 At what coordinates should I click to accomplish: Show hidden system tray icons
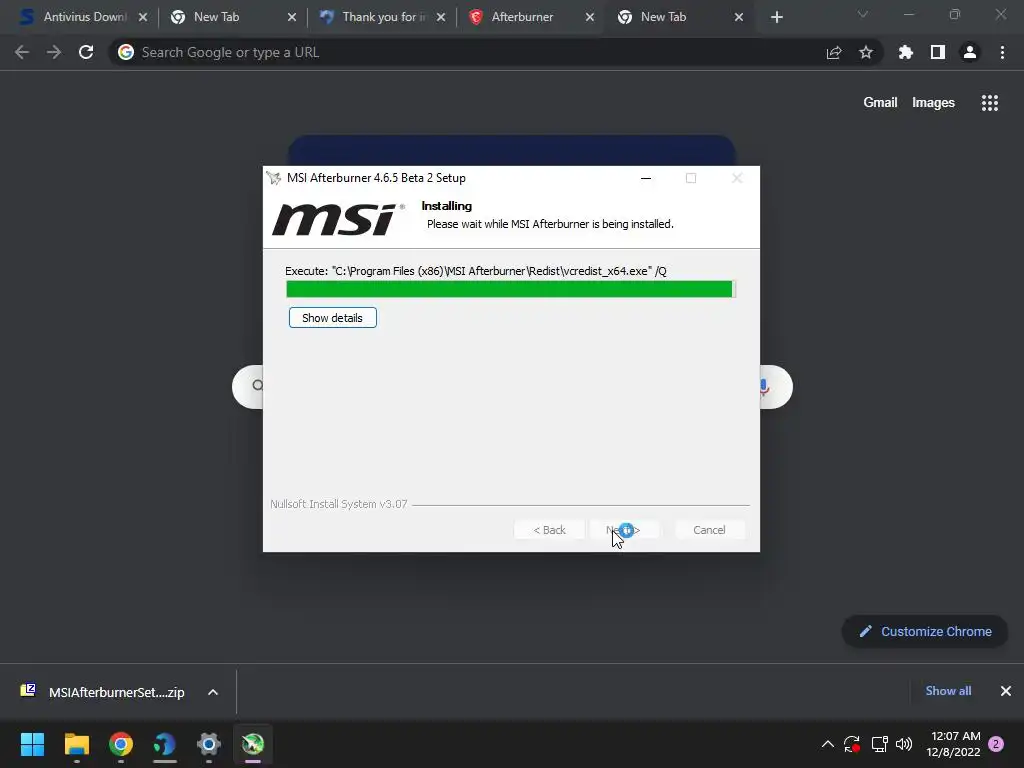[x=827, y=744]
